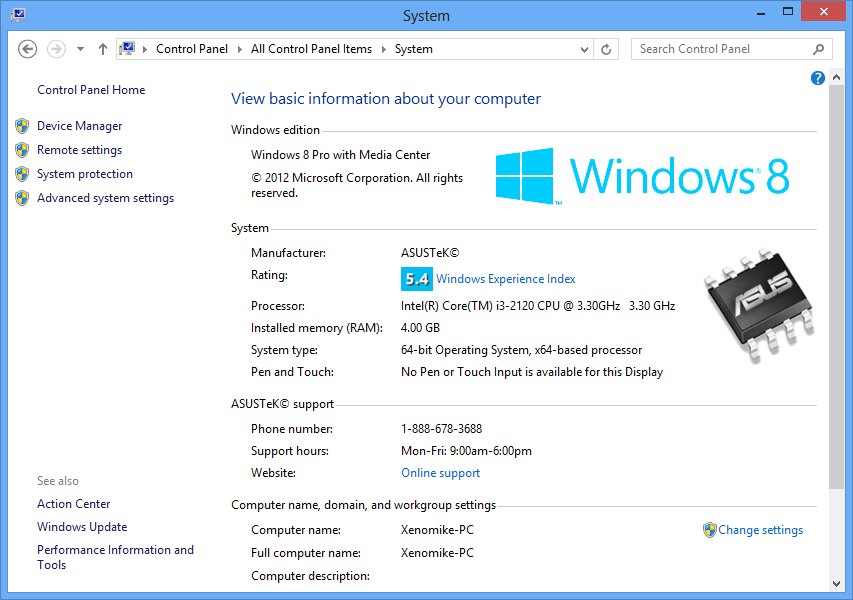The image size is (853, 600).
Task: Click the shield icon beside Device Manager
Action: coord(22,126)
